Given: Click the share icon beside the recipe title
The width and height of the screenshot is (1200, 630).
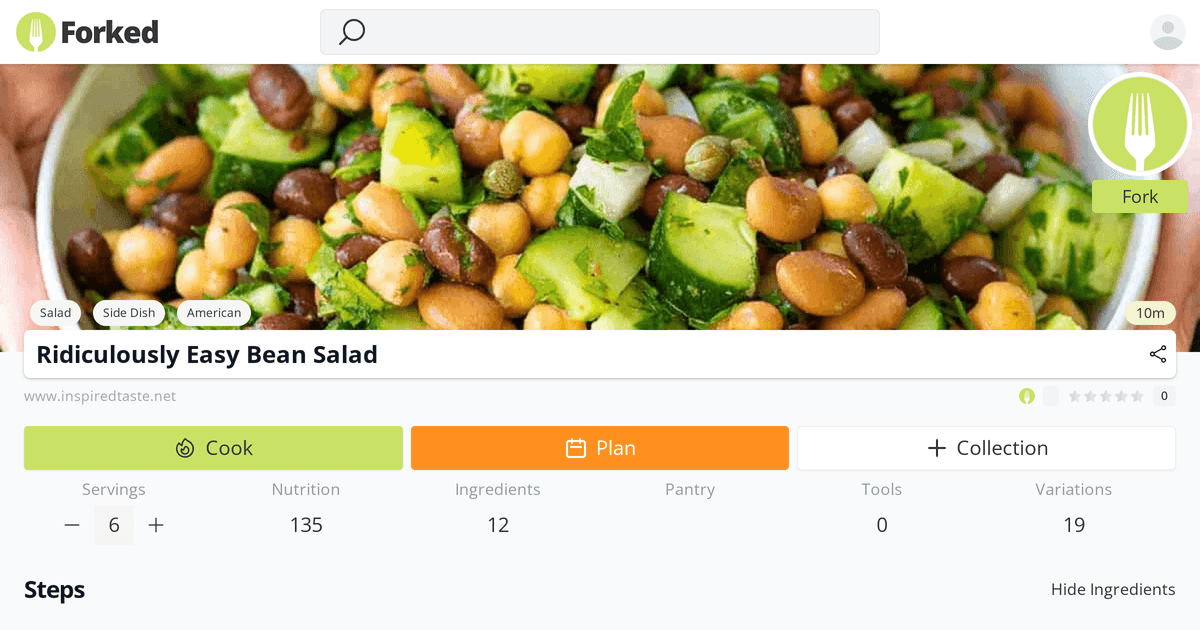Looking at the screenshot, I should click(1157, 354).
